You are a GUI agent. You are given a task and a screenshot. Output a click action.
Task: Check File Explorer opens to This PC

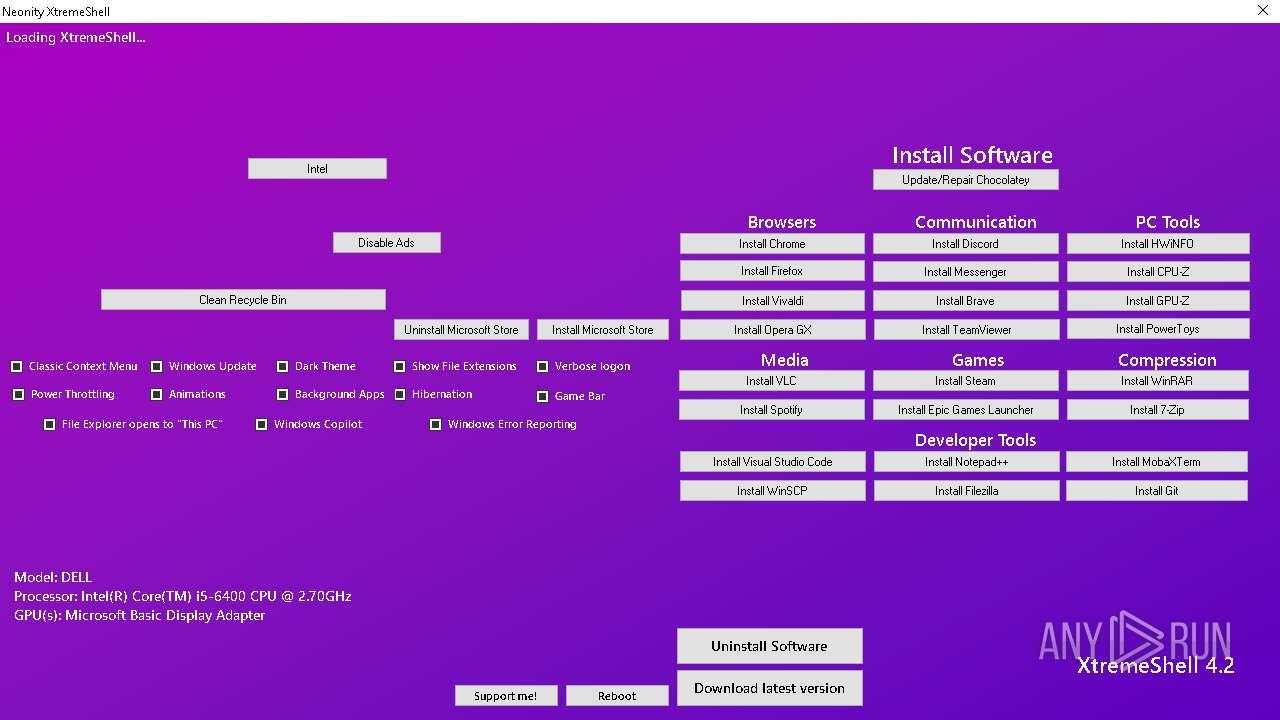[50, 425]
